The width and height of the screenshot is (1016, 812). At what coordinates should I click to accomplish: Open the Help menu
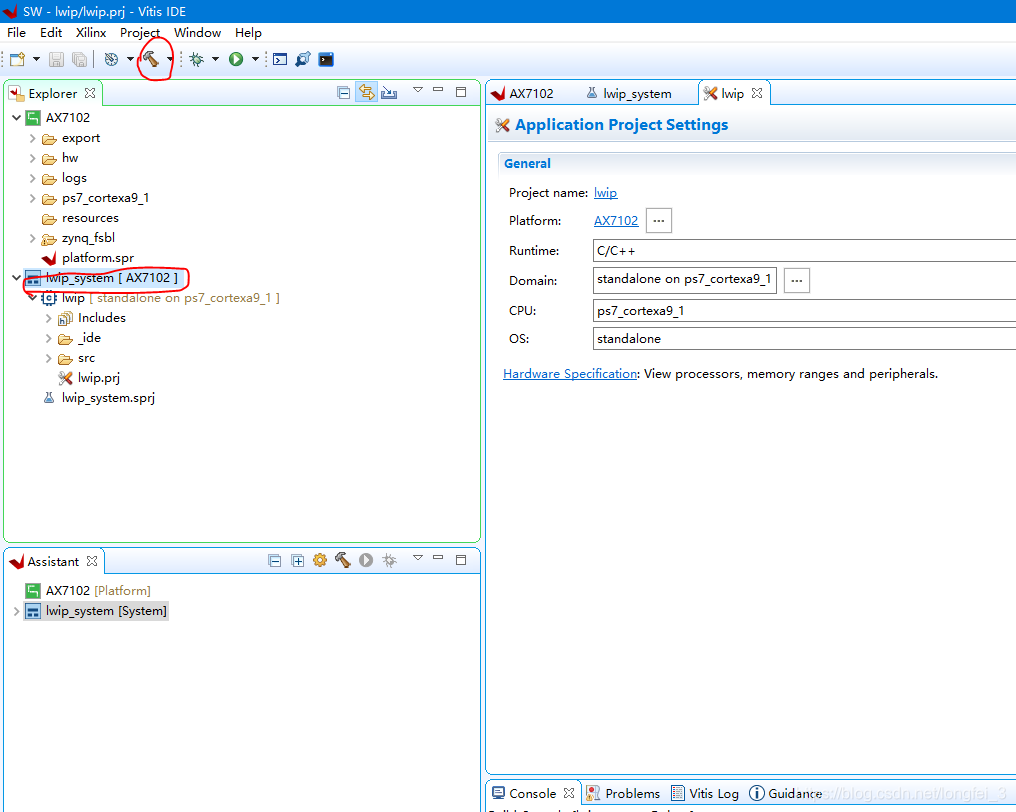(248, 32)
